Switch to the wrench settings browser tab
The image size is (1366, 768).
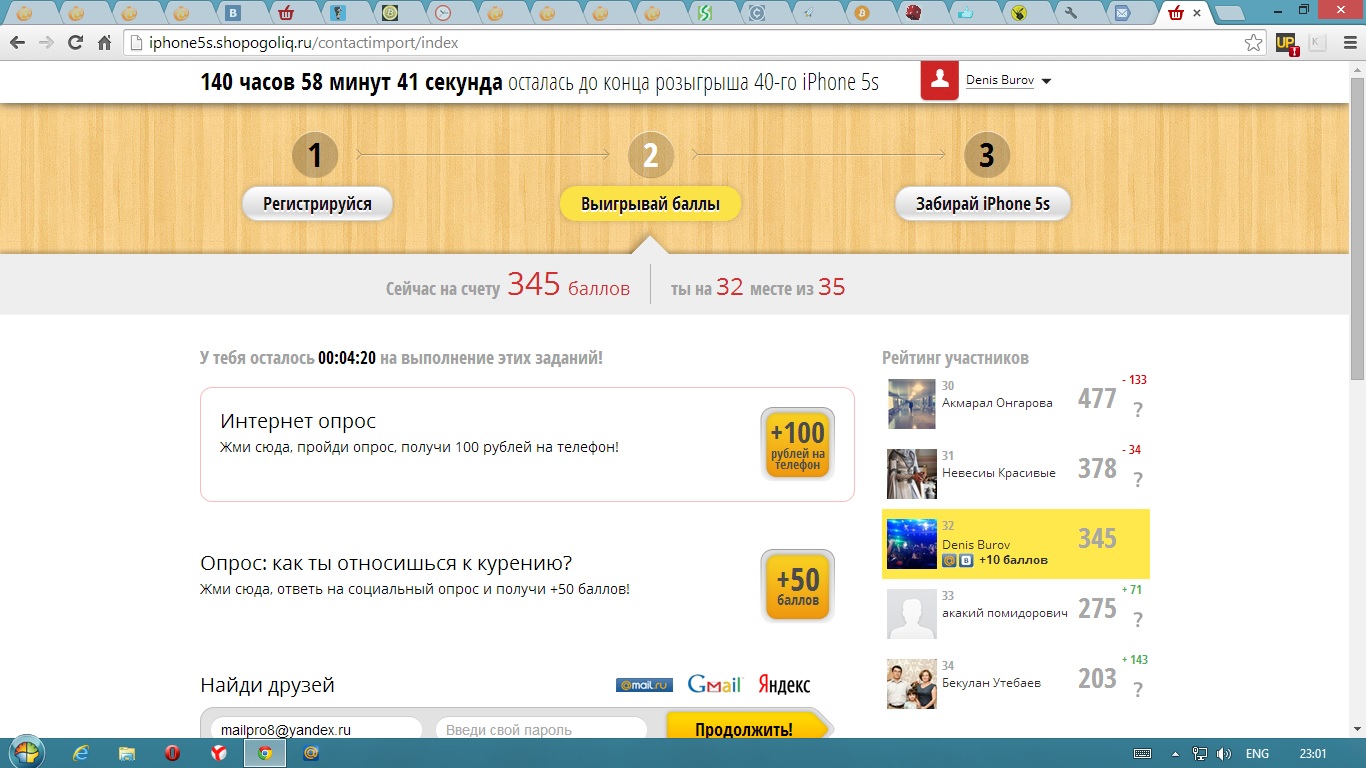pos(1071,13)
